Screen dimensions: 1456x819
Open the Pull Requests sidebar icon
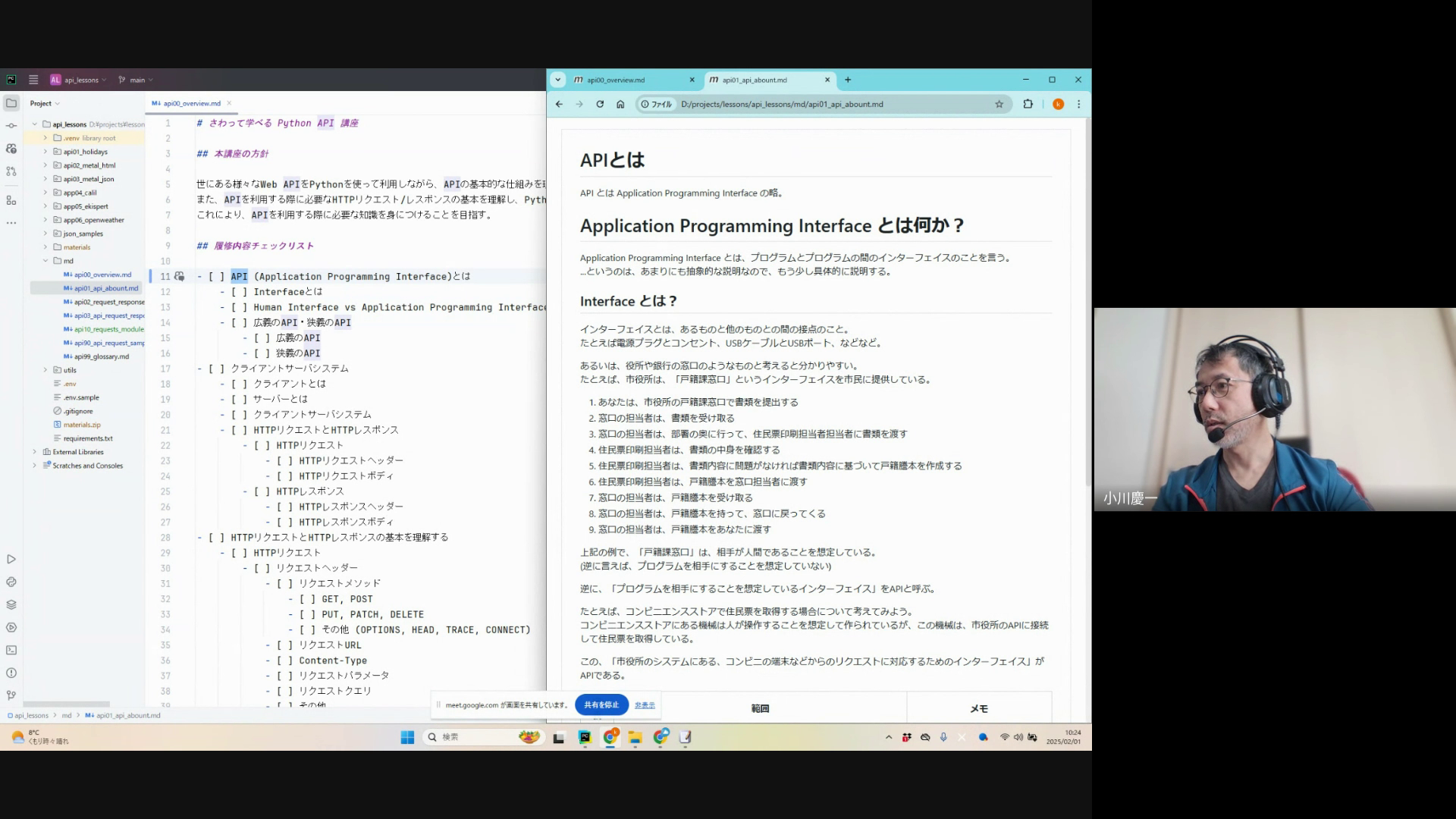point(11,171)
